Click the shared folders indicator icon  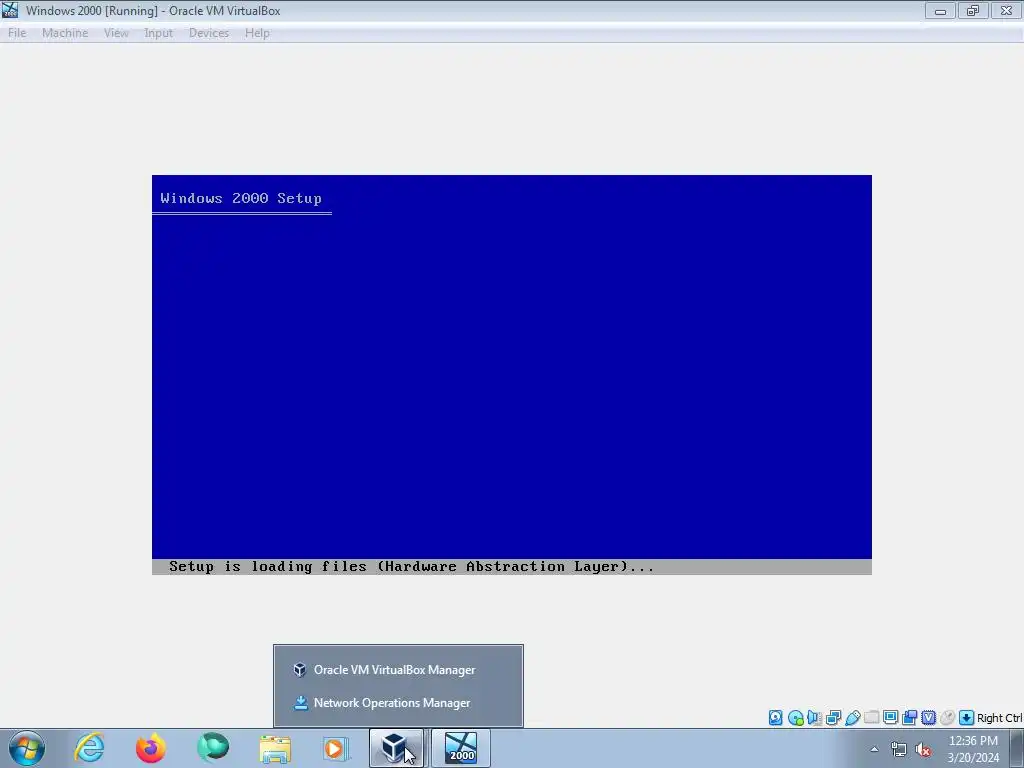pyautogui.click(x=871, y=718)
